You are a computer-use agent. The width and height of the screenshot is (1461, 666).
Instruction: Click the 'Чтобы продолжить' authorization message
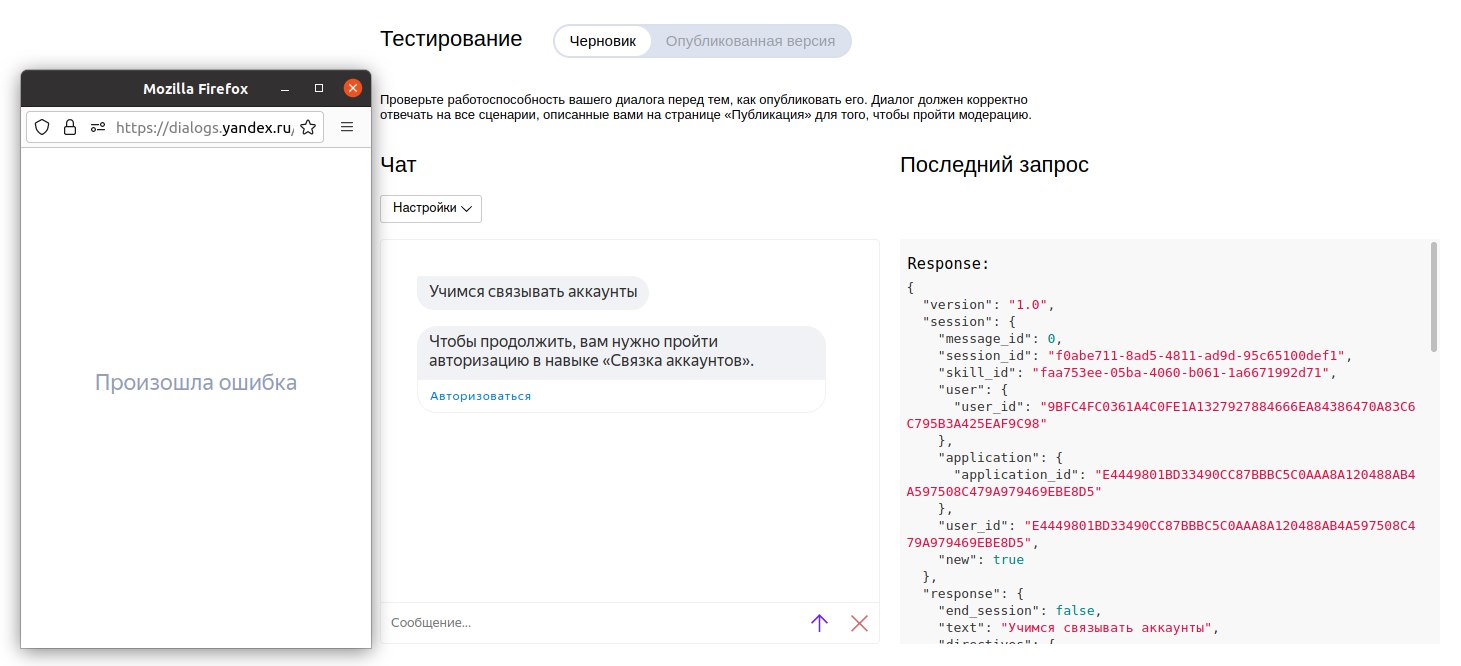pos(621,351)
